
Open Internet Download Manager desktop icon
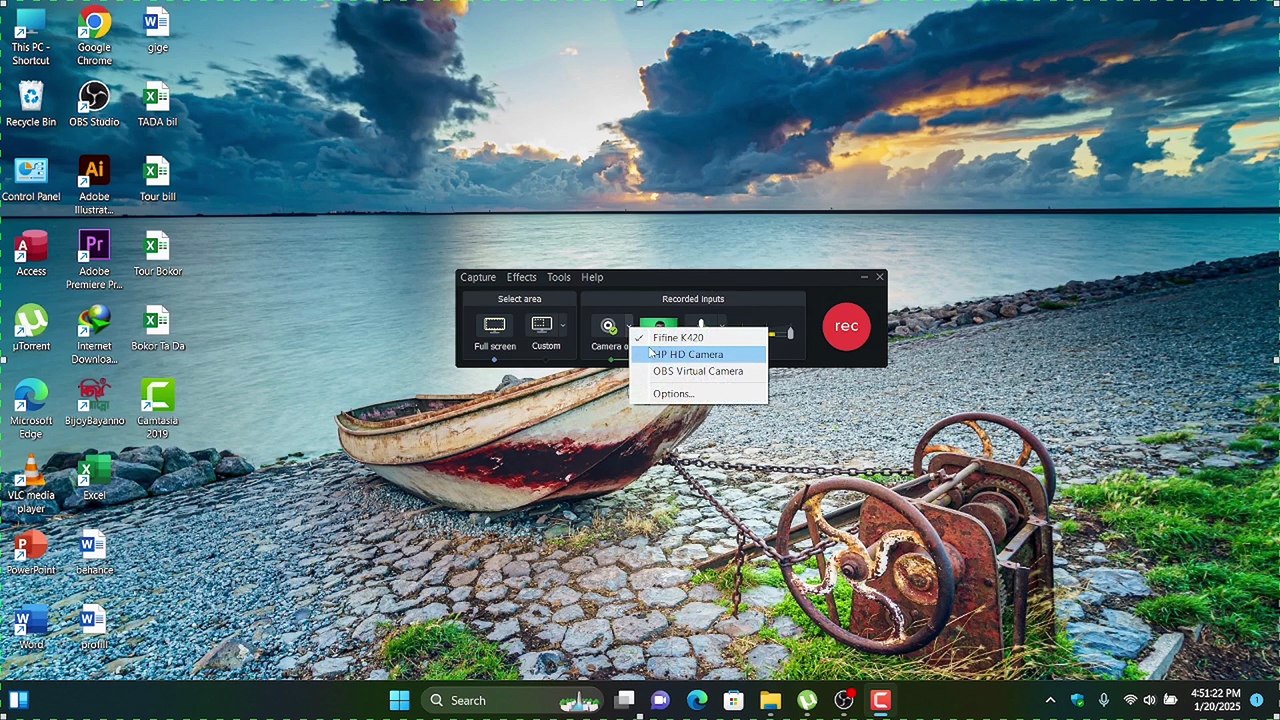pos(94,335)
